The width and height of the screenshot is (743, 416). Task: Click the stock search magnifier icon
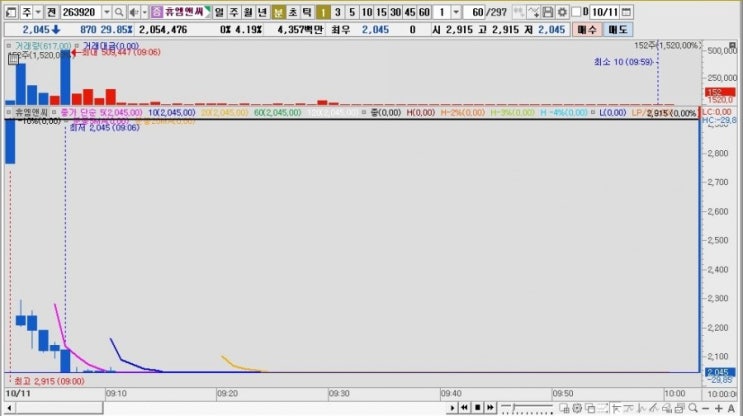point(119,12)
